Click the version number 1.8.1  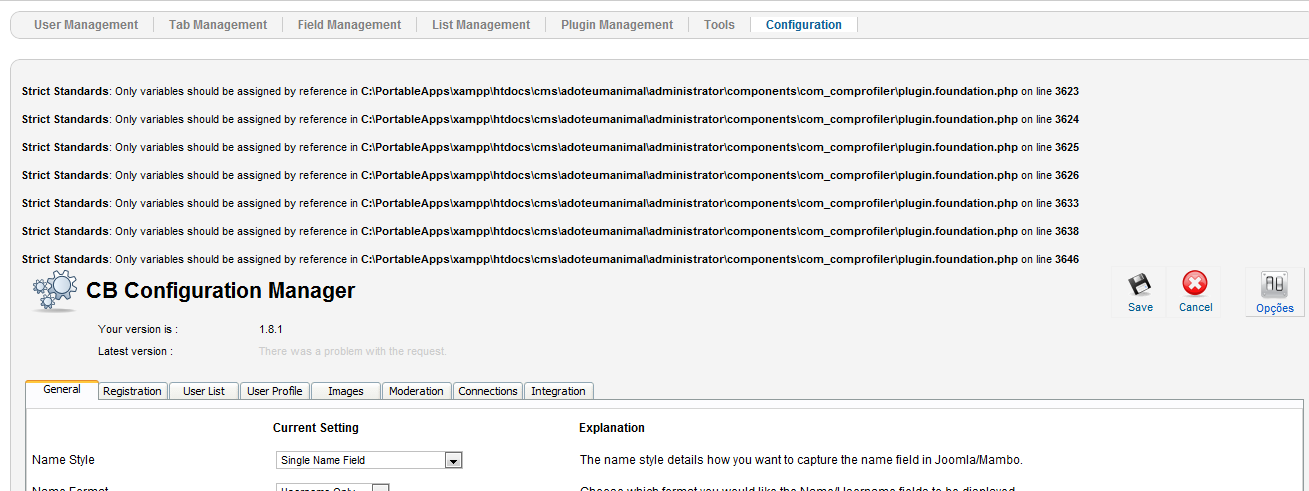(272, 328)
